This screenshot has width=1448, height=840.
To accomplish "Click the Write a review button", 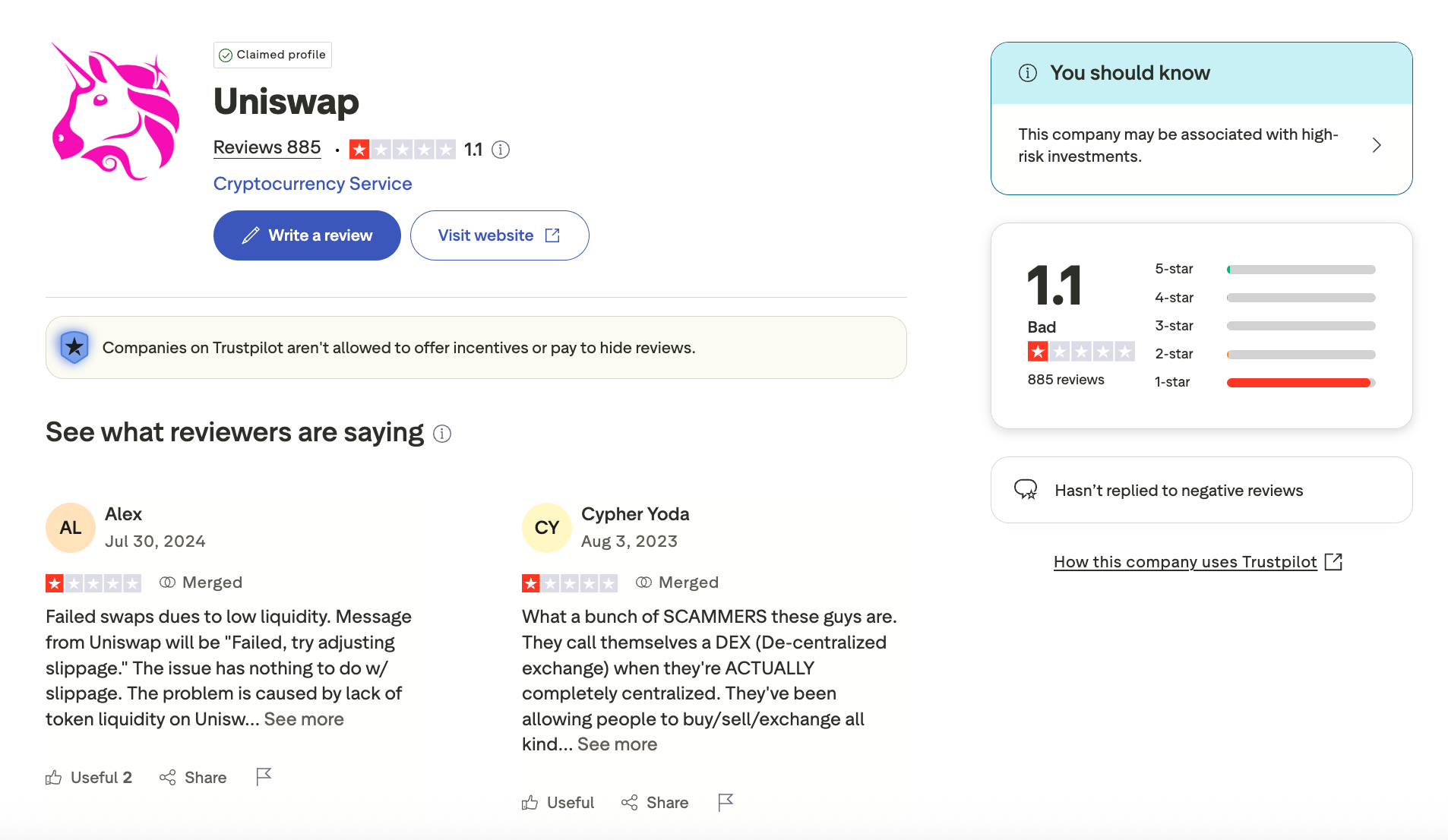I will 307,235.
